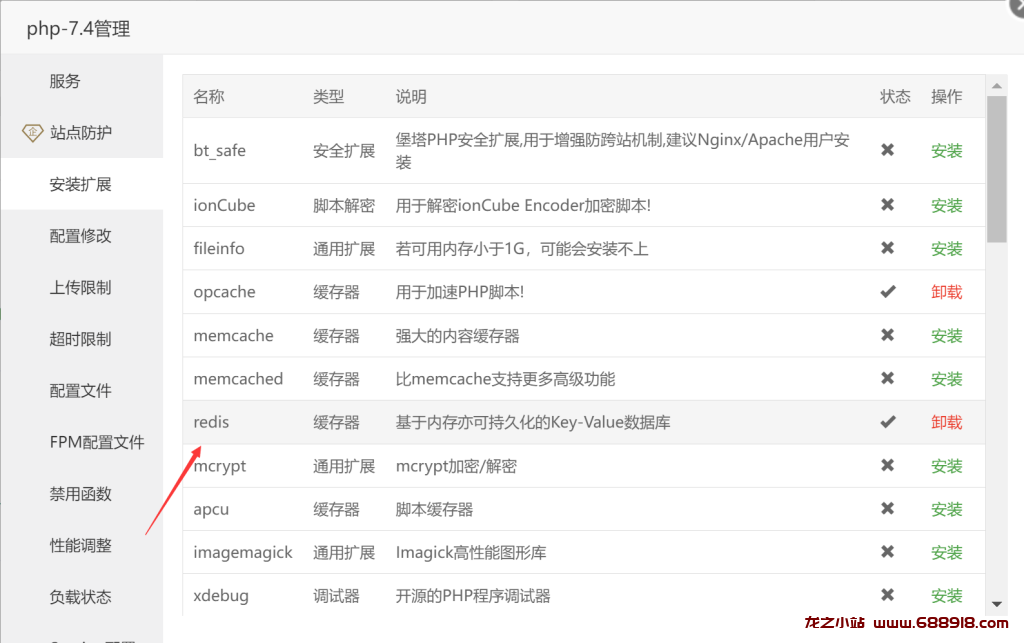
Task: Click the xdebug extension name
Action: tap(221, 596)
